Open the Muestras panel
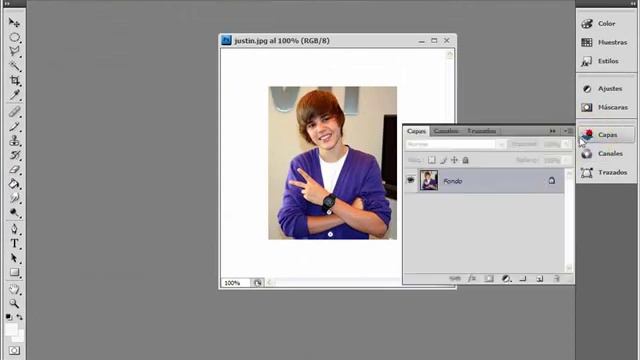The width and height of the screenshot is (640, 360). (606, 42)
